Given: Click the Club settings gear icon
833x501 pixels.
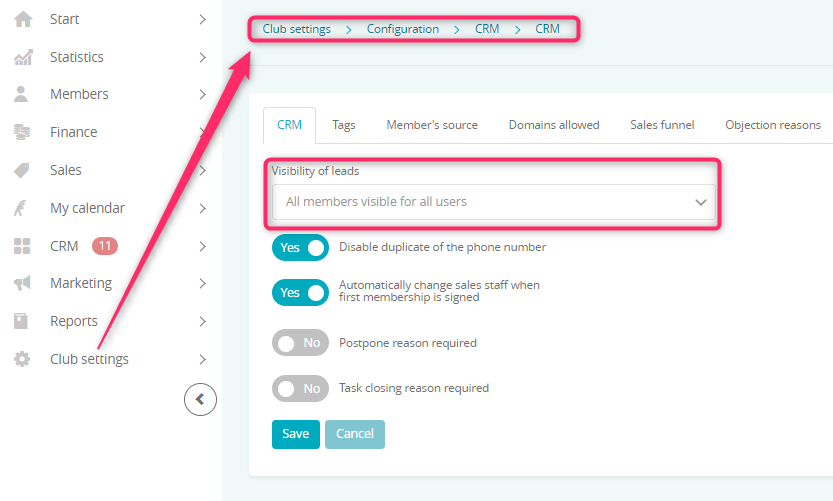Looking at the screenshot, I should coord(22,359).
